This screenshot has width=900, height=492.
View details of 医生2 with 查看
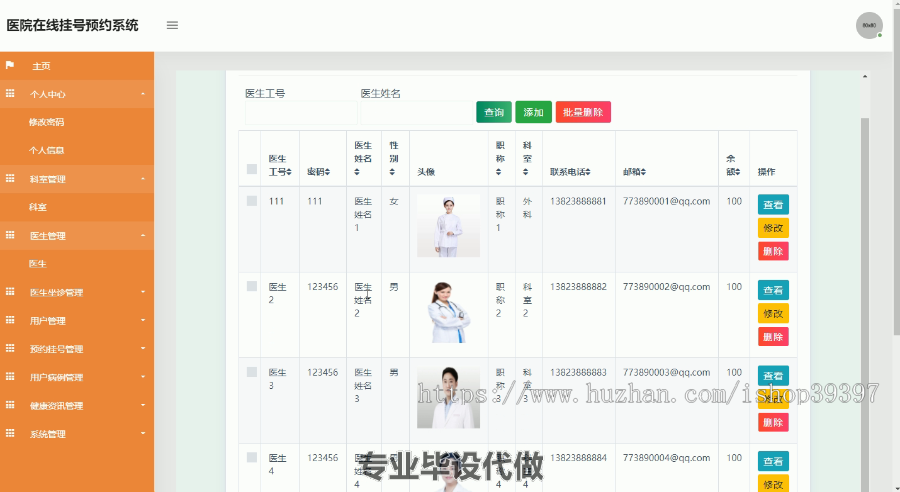(x=773, y=290)
